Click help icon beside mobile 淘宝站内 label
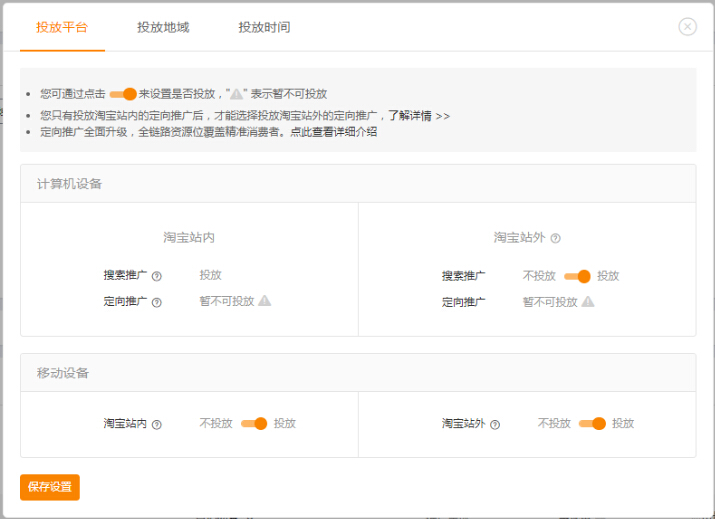 coord(157,424)
